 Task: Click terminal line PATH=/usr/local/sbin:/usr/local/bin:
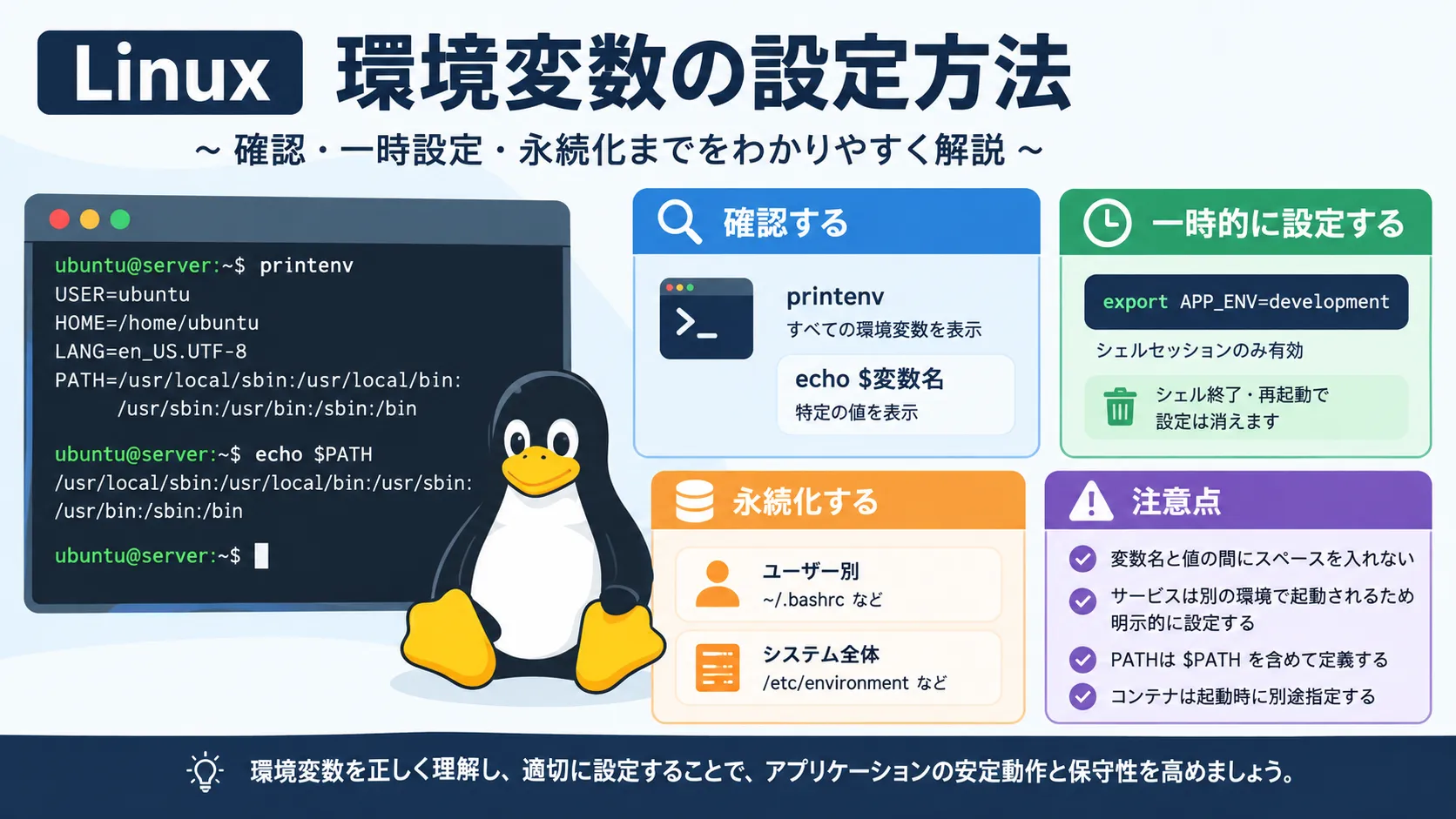(x=258, y=380)
